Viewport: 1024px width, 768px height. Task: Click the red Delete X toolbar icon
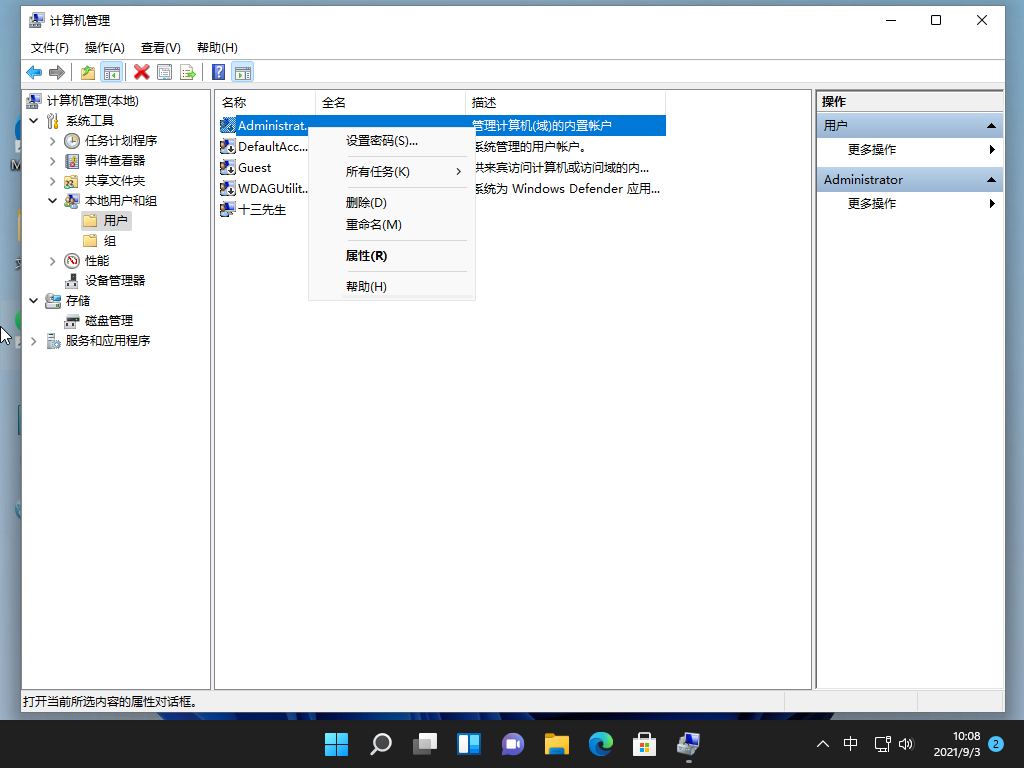click(x=142, y=72)
